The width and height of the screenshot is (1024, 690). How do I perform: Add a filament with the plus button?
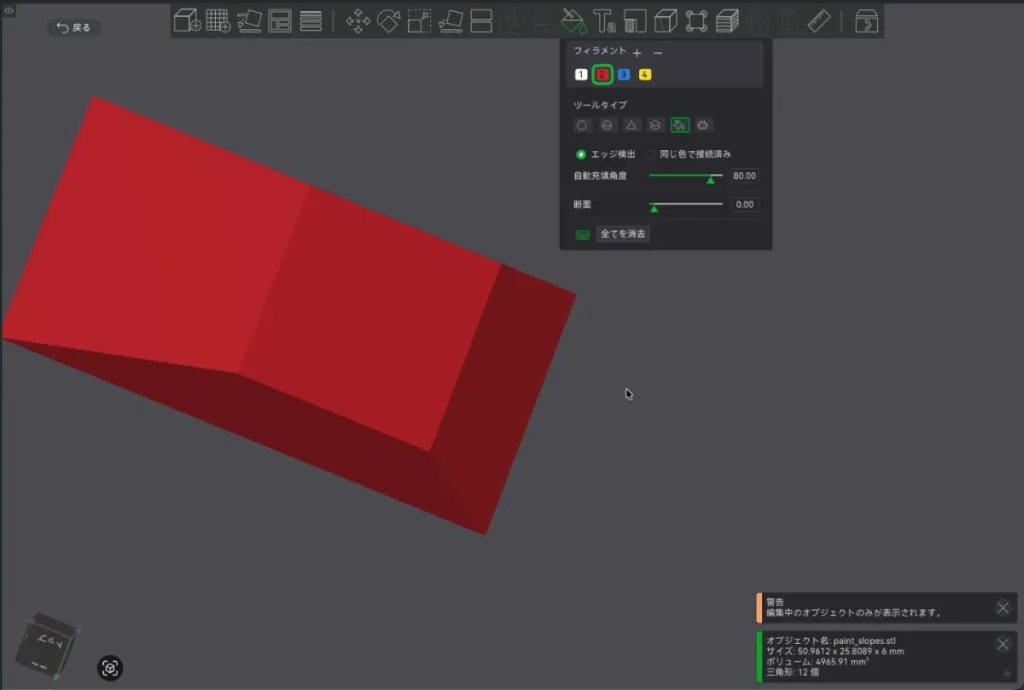[x=637, y=52]
